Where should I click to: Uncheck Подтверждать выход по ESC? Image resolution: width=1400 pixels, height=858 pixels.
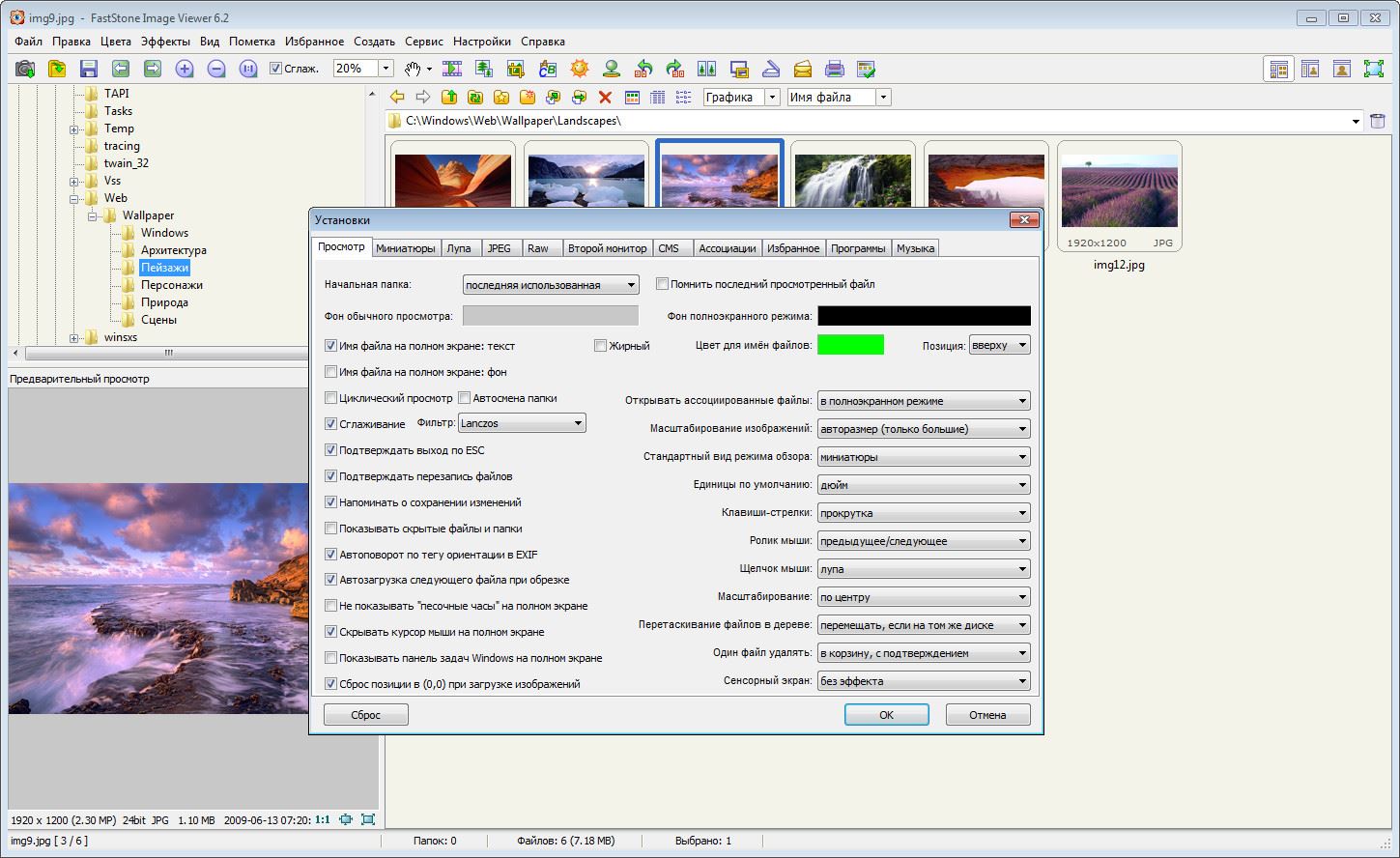point(331,450)
